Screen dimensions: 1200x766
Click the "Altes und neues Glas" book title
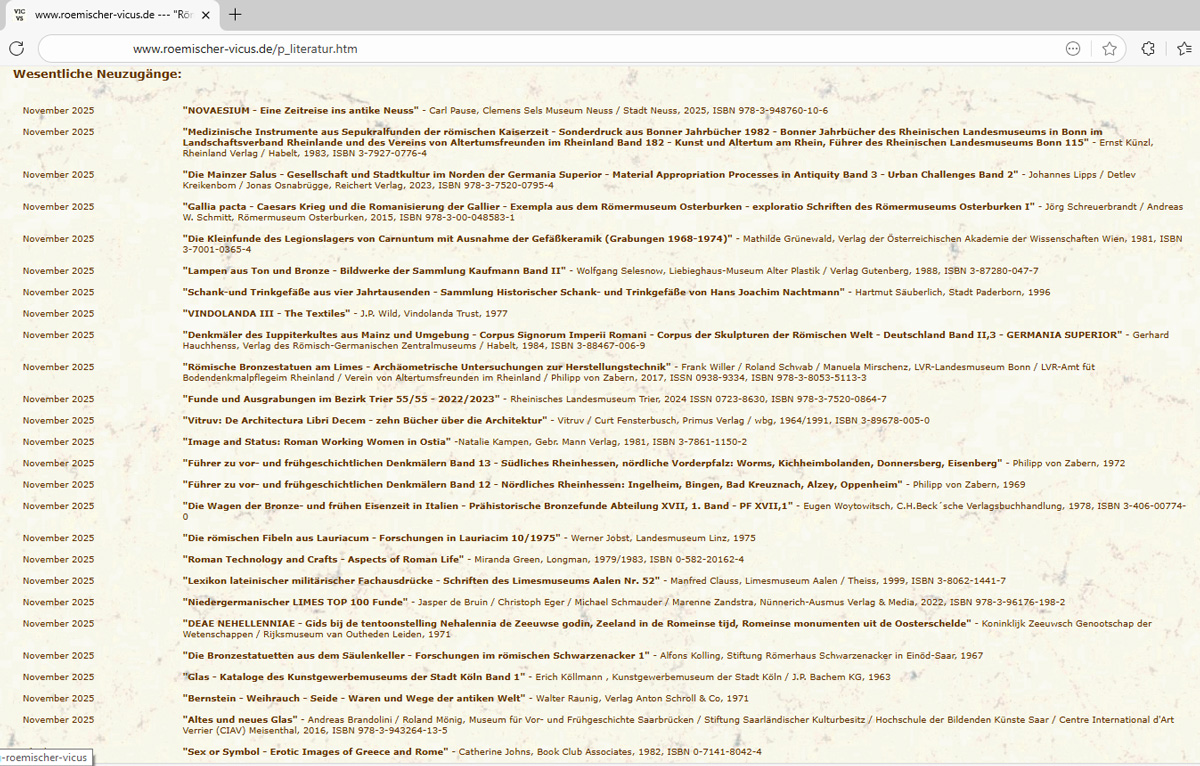[241, 719]
